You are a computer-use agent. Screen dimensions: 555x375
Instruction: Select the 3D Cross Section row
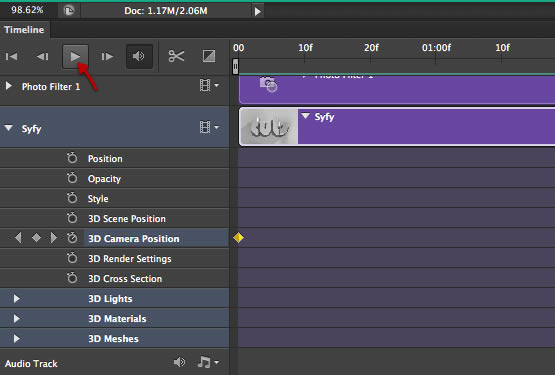114,278
